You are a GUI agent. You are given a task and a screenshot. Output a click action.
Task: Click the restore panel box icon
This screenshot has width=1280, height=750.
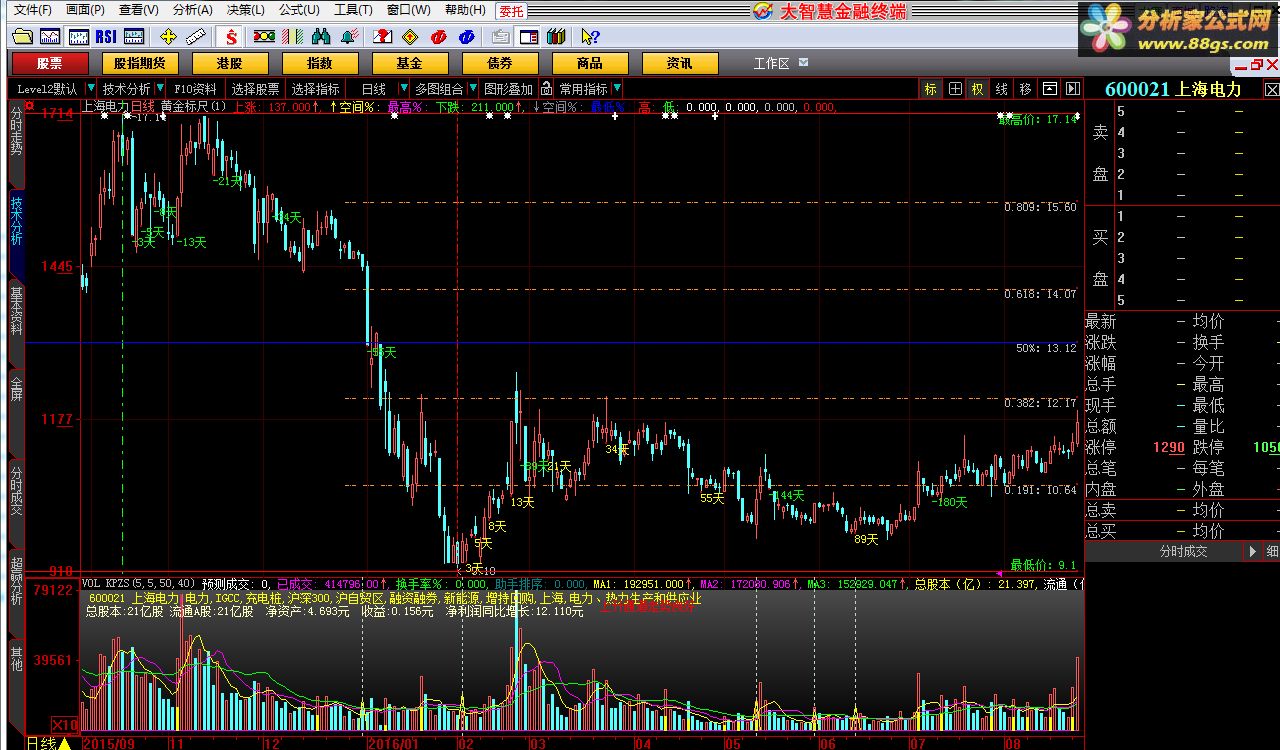pos(1050,89)
